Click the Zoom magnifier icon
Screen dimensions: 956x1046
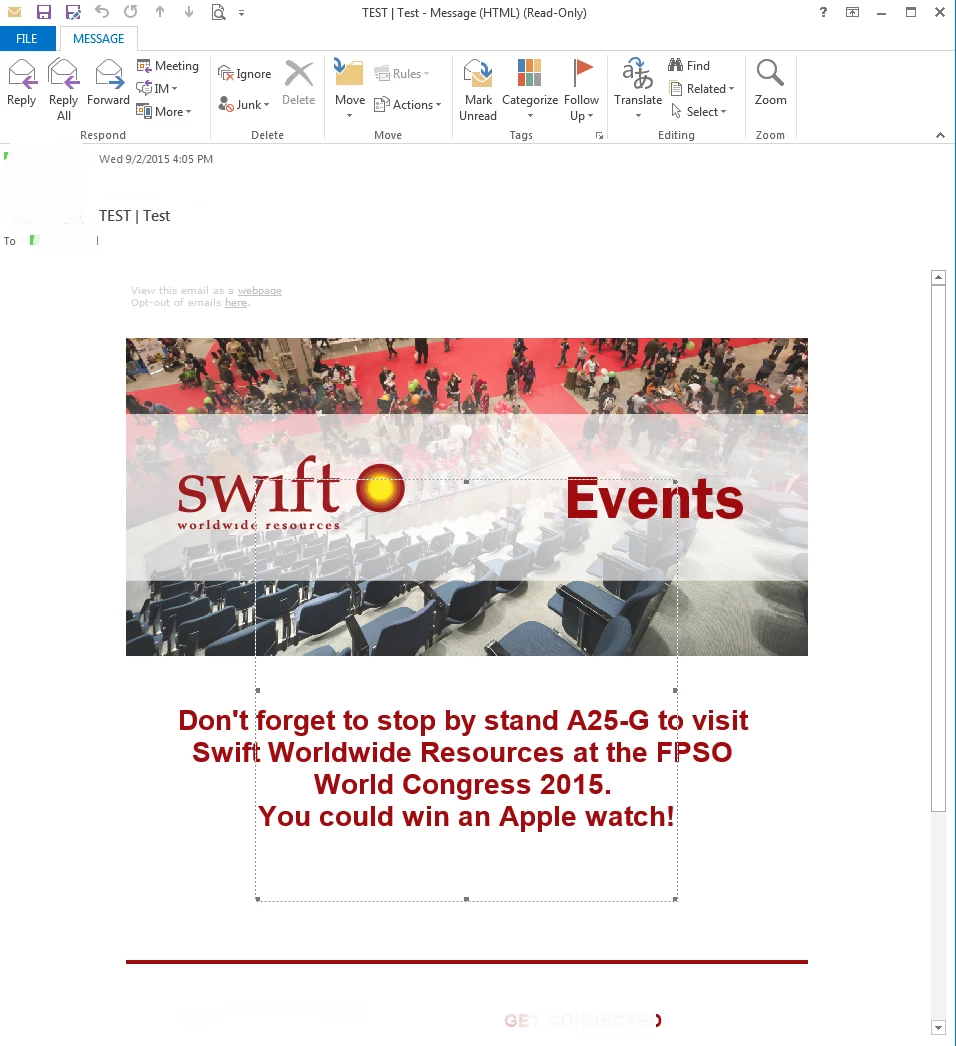click(770, 73)
